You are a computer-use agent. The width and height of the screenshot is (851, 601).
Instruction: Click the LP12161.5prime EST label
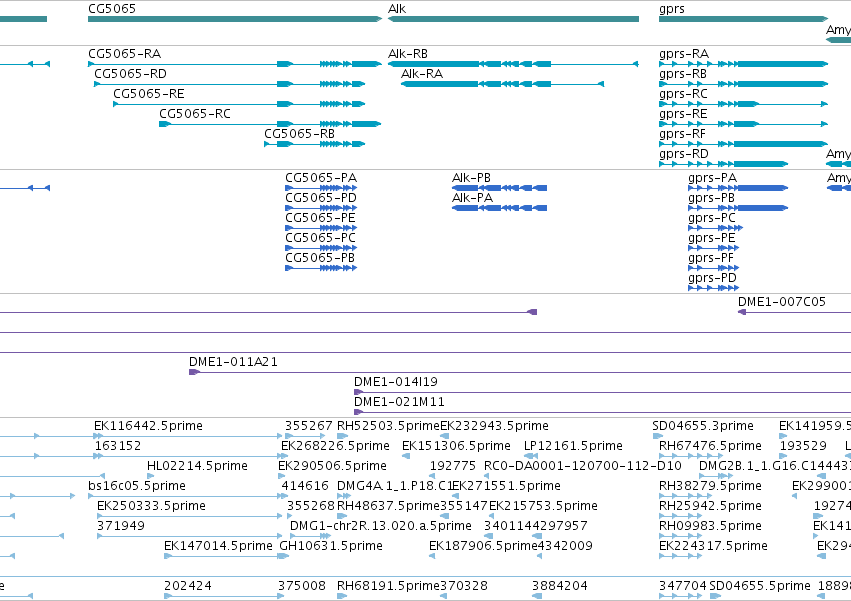(573, 446)
